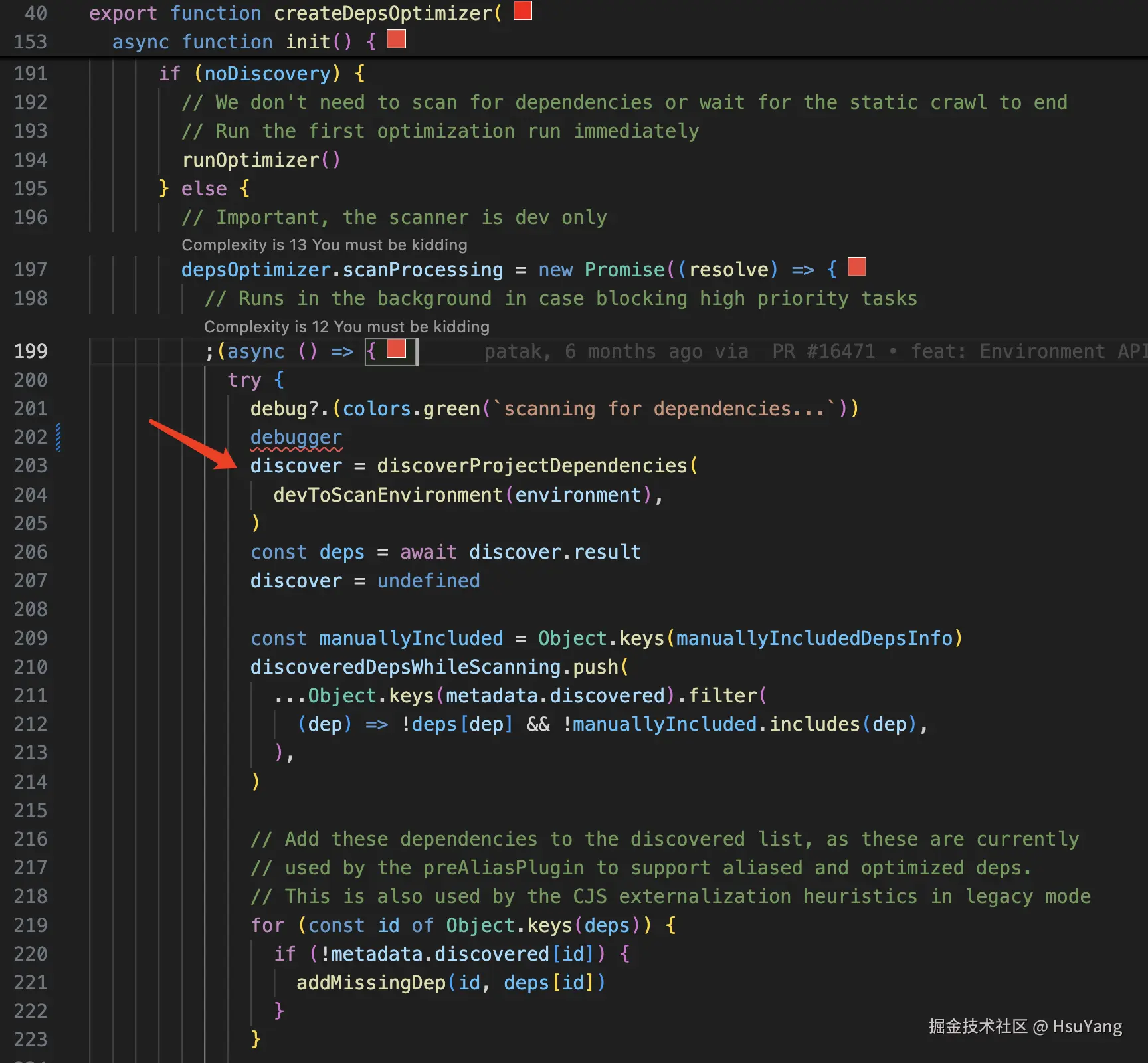Click the includes method call on line 212

click(814, 724)
